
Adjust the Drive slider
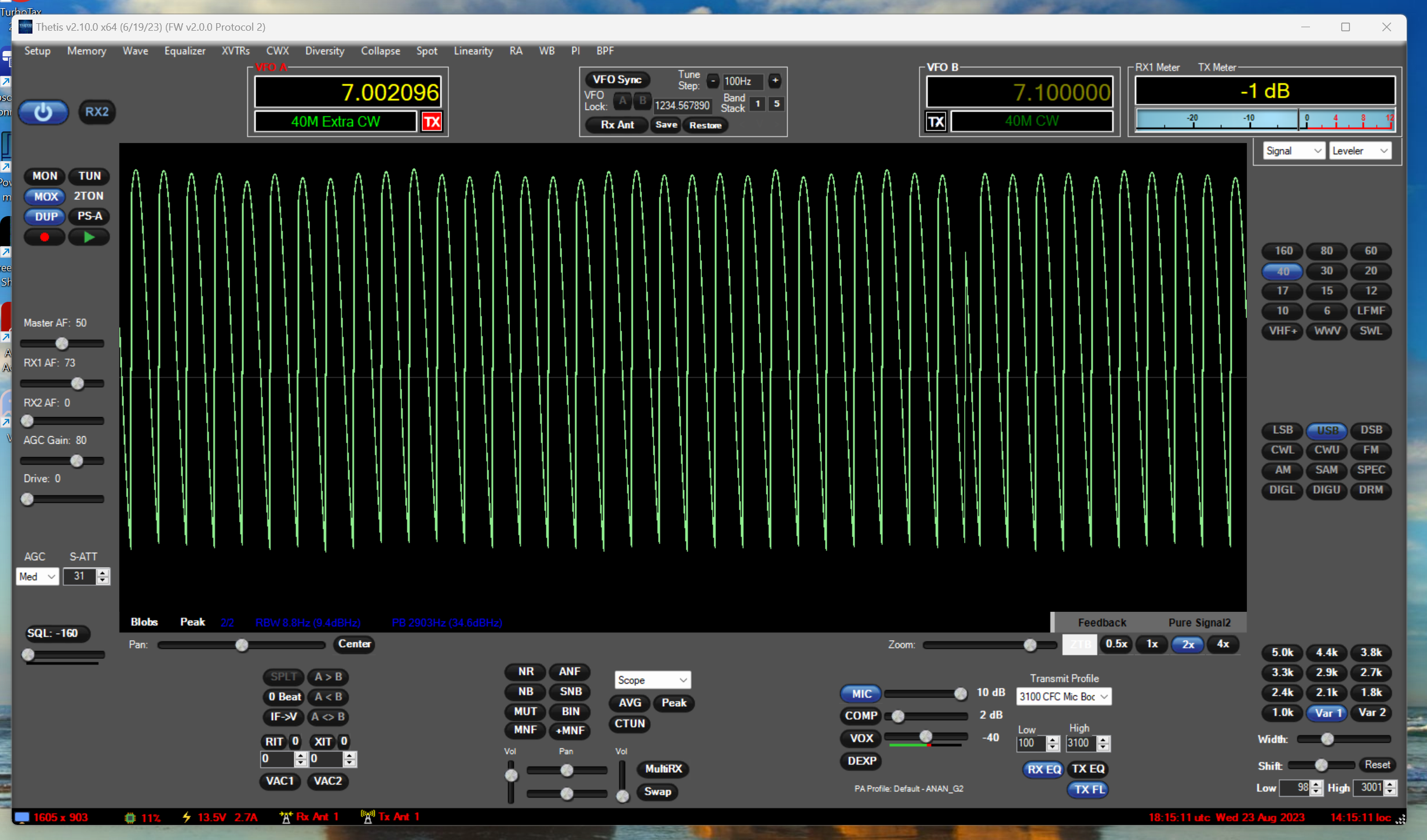62,499
